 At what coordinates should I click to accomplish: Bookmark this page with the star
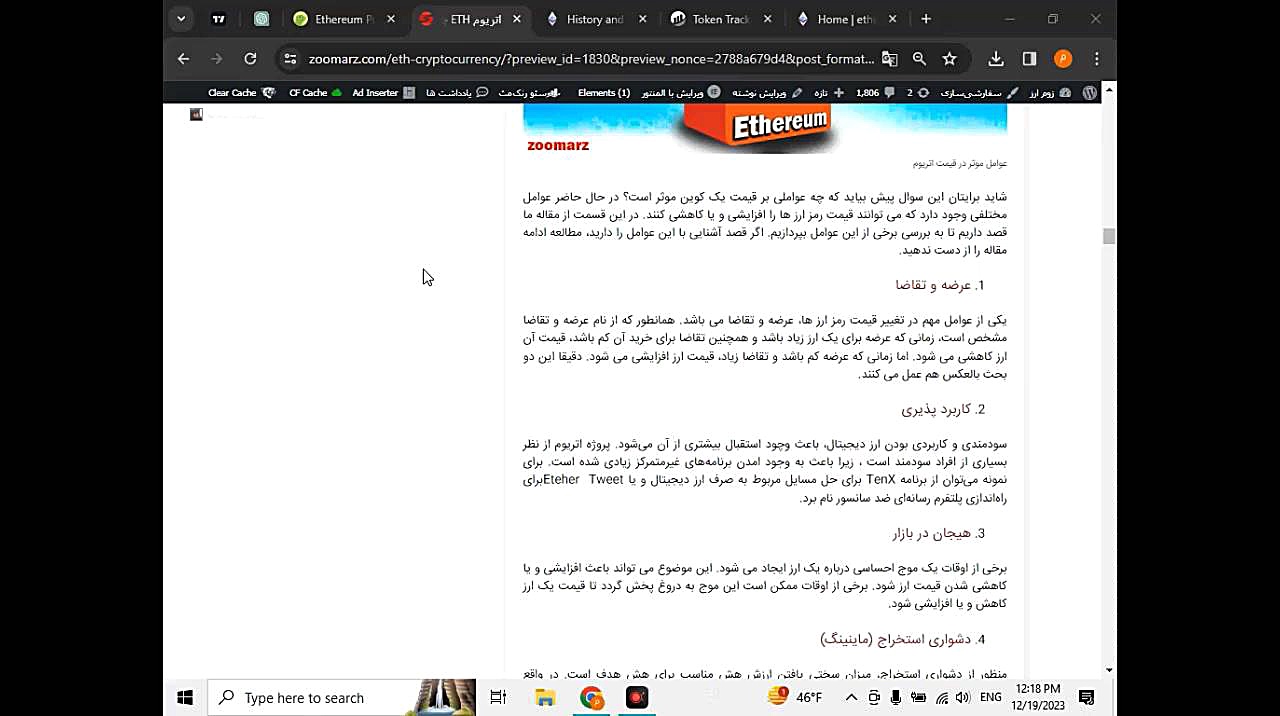[949, 59]
